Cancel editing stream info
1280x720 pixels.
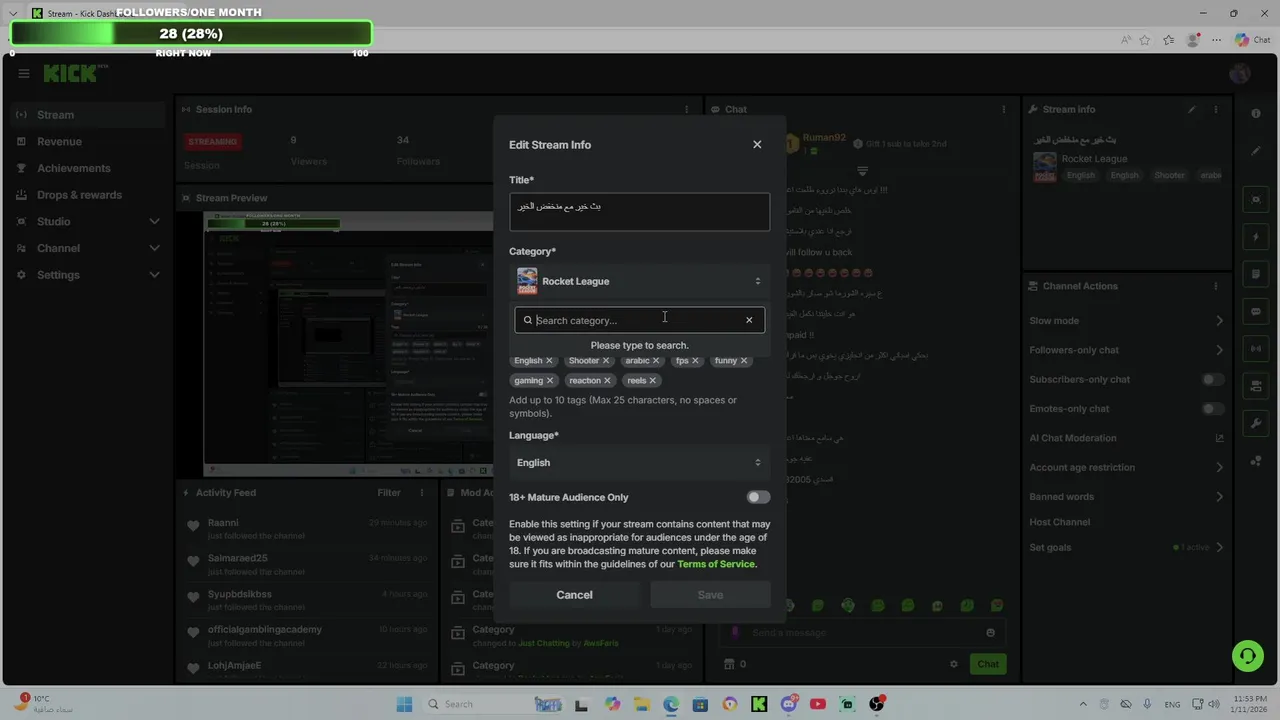574,595
